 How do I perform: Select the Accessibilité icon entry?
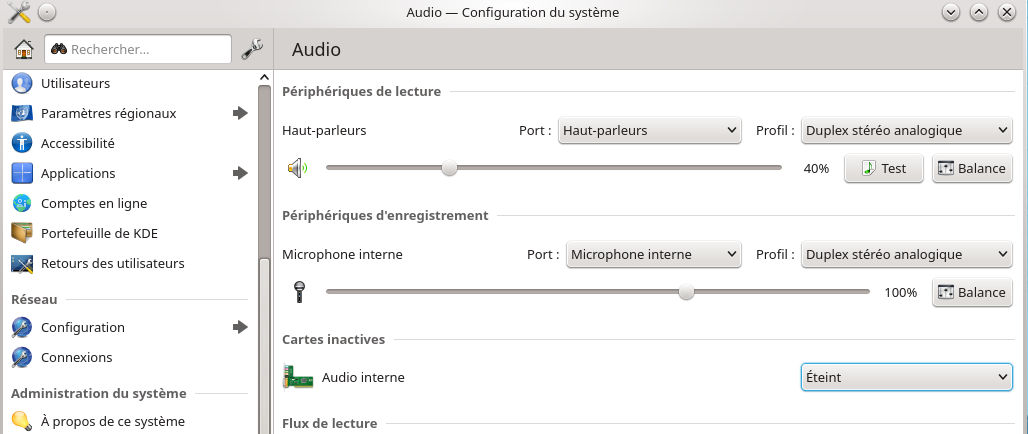tap(22, 143)
